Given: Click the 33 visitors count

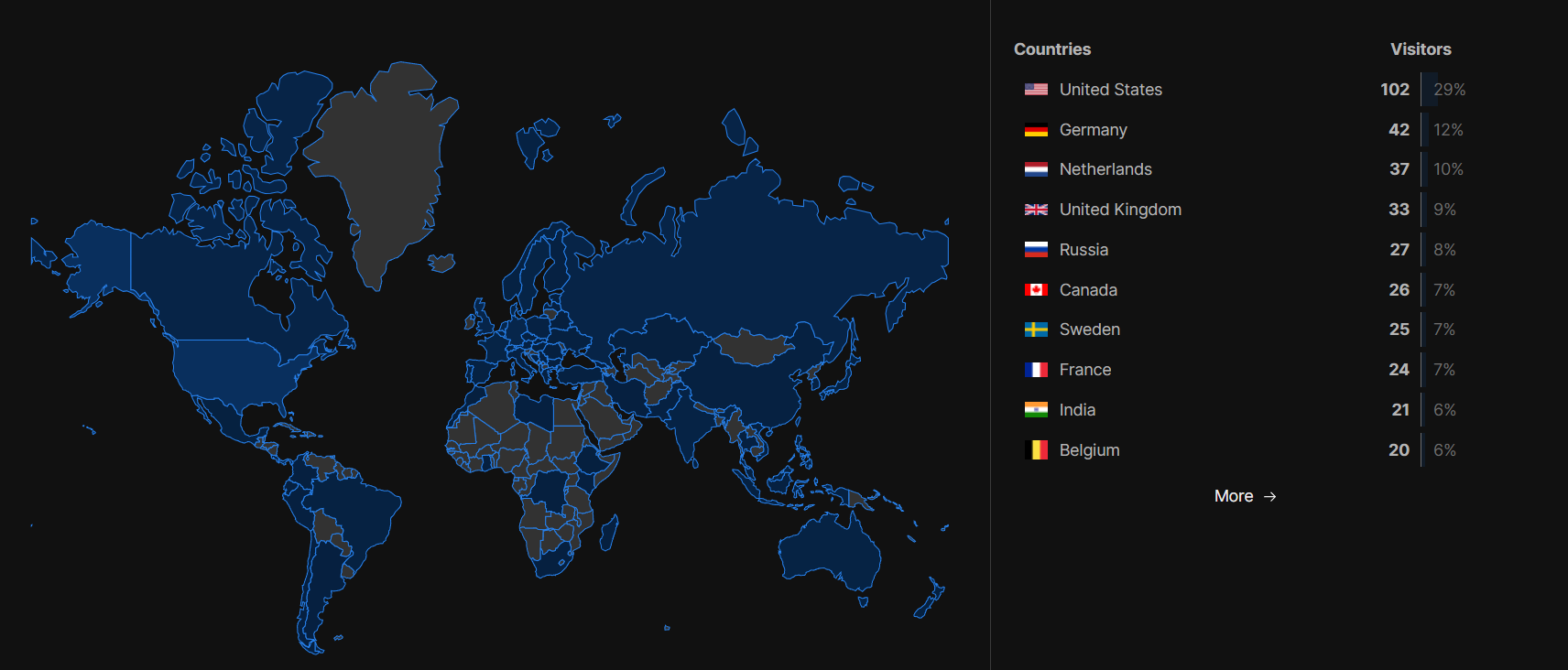Looking at the screenshot, I should [x=1399, y=210].
